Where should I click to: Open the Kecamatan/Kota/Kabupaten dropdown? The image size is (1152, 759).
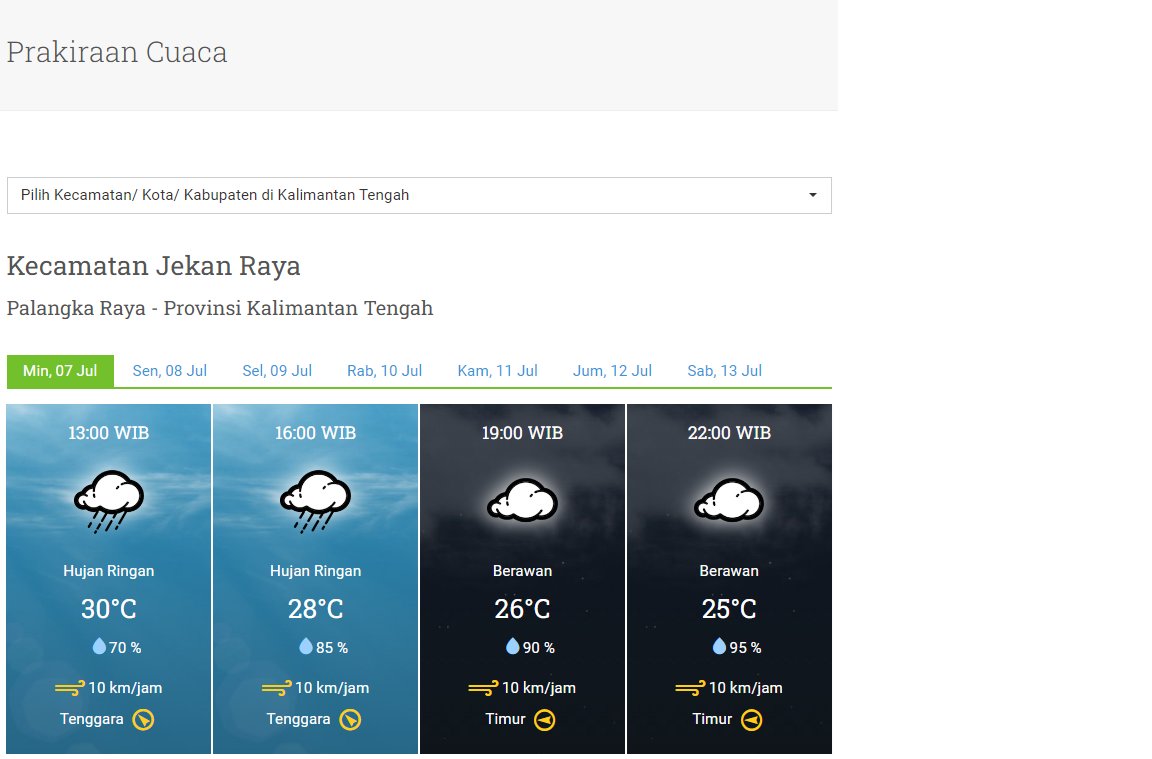tap(419, 195)
